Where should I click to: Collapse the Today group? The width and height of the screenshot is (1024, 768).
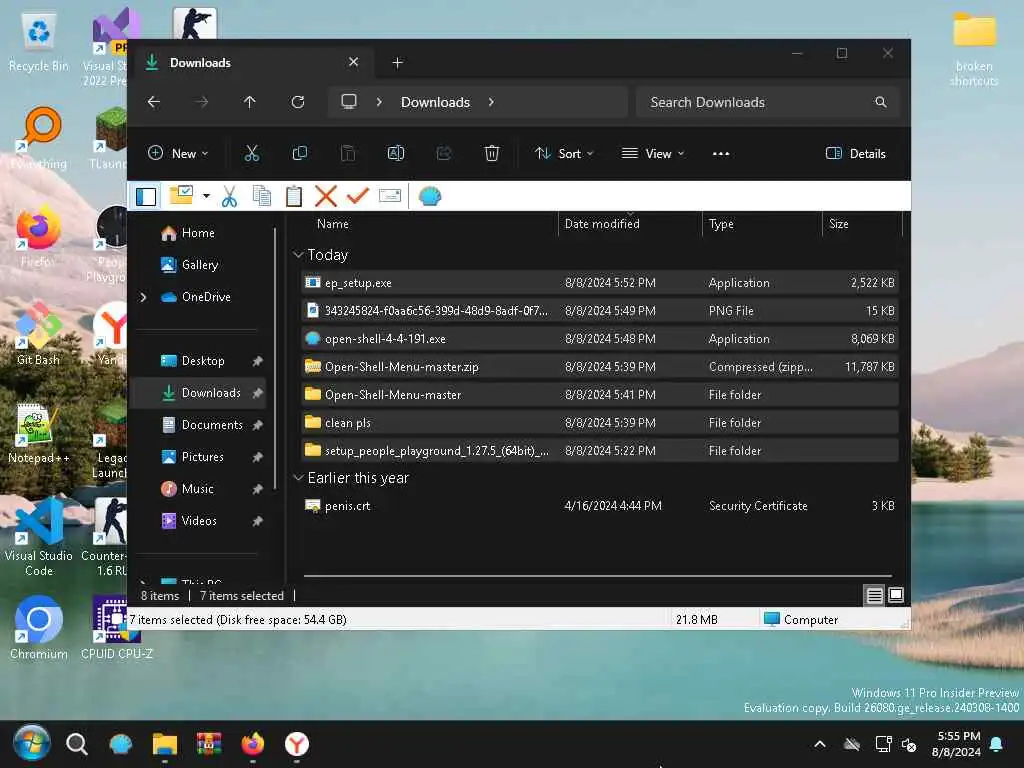click(298, 255)
